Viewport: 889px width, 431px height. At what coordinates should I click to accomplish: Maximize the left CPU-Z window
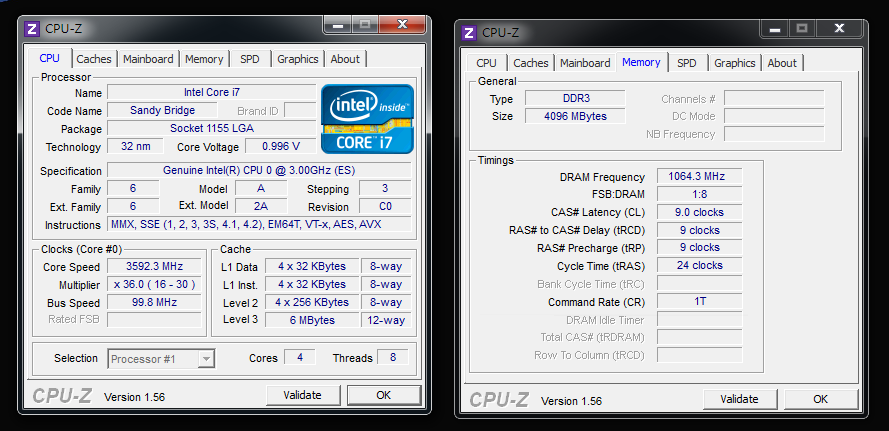[365, 24]
